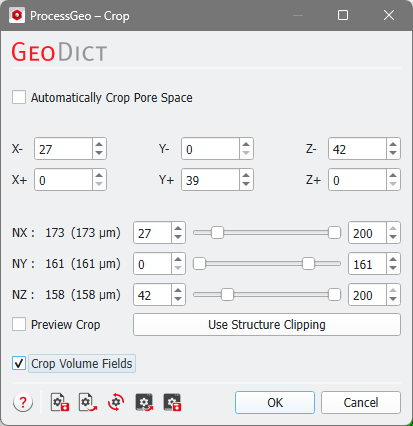Decrease NZ lower bound with down arrow

(178, 299)
